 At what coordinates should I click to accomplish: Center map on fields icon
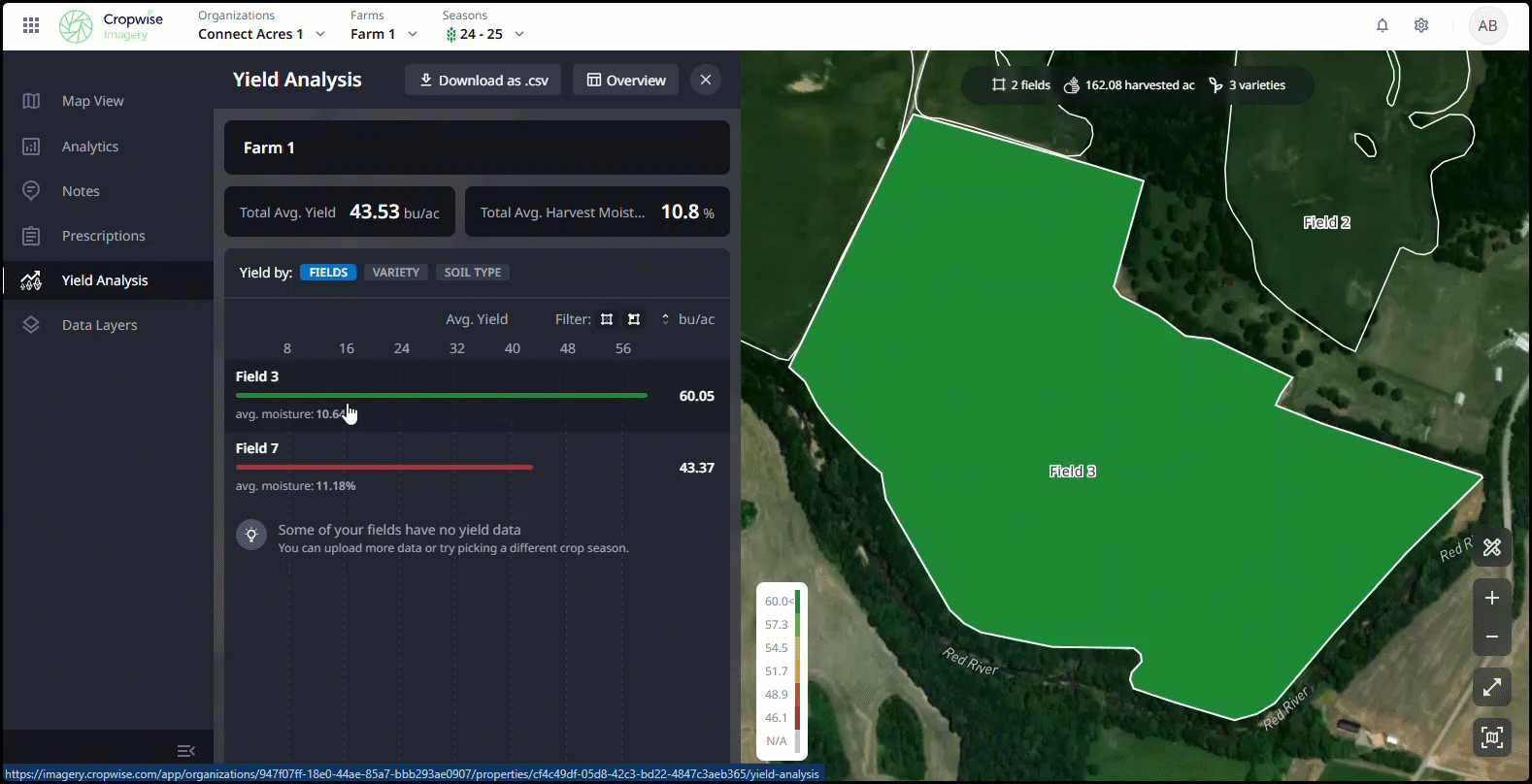[1492, 737]
